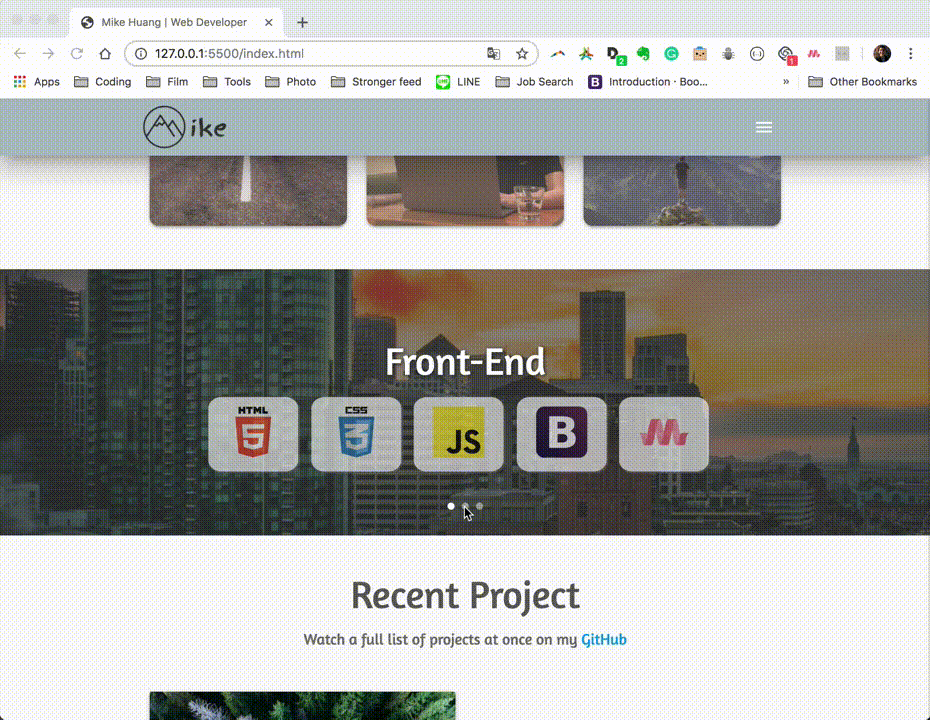The width and height of the screenshot is (930, 720).
Task: Click the Bootstrap B skill icon
Action: 562,434
